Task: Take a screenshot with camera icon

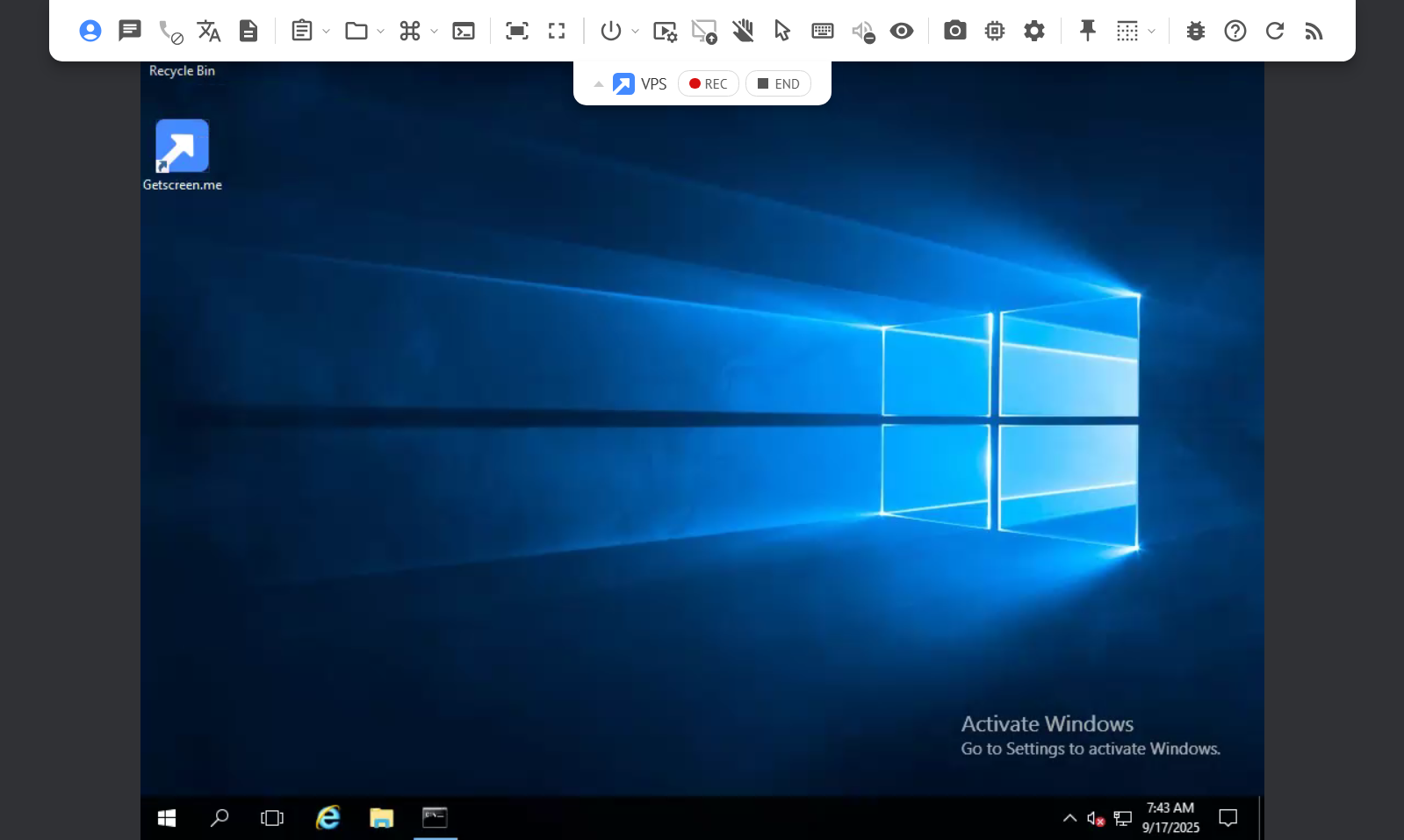Action: (954, 31)
